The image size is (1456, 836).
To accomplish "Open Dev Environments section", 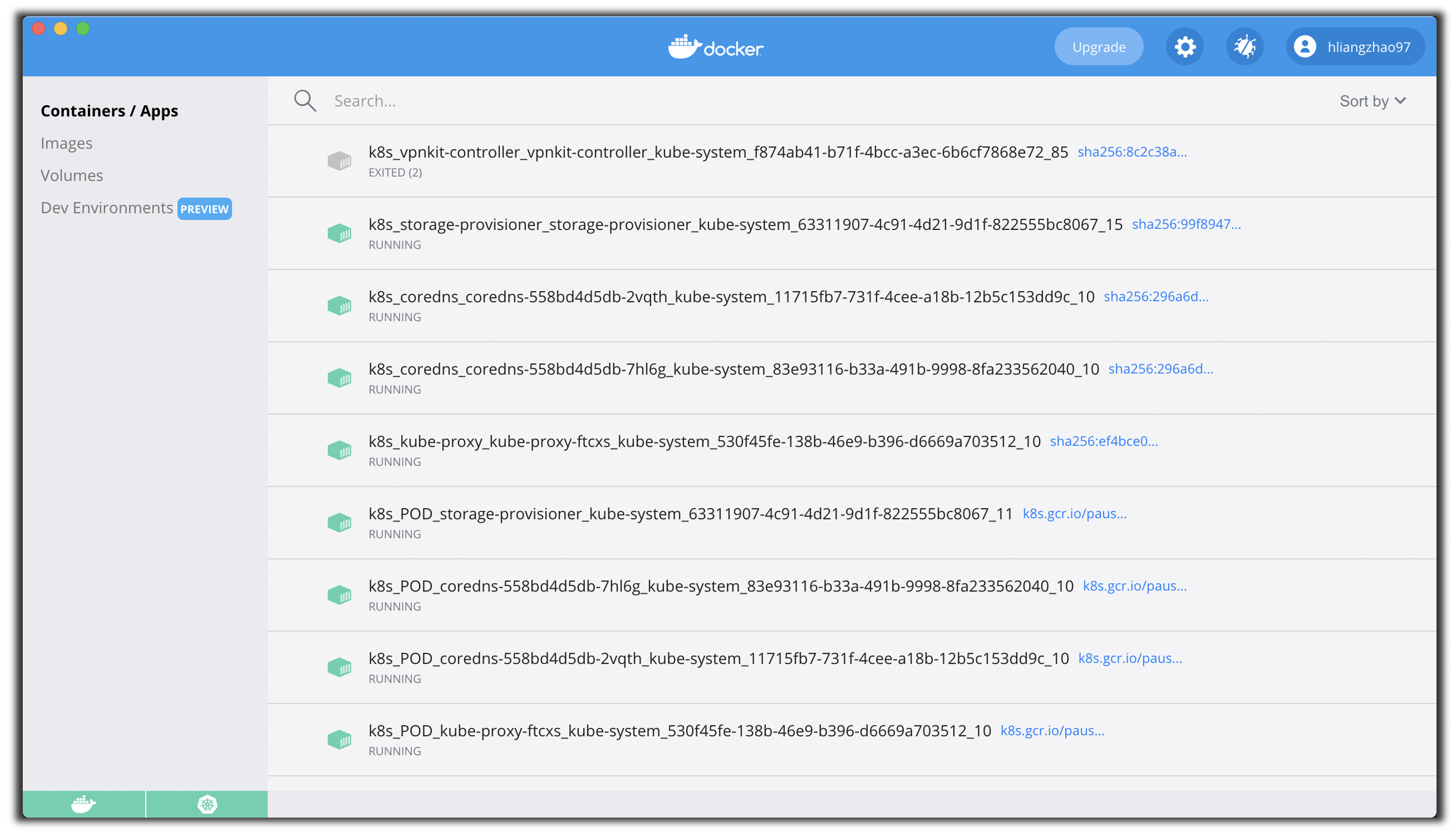I will [x=107, y=207].
